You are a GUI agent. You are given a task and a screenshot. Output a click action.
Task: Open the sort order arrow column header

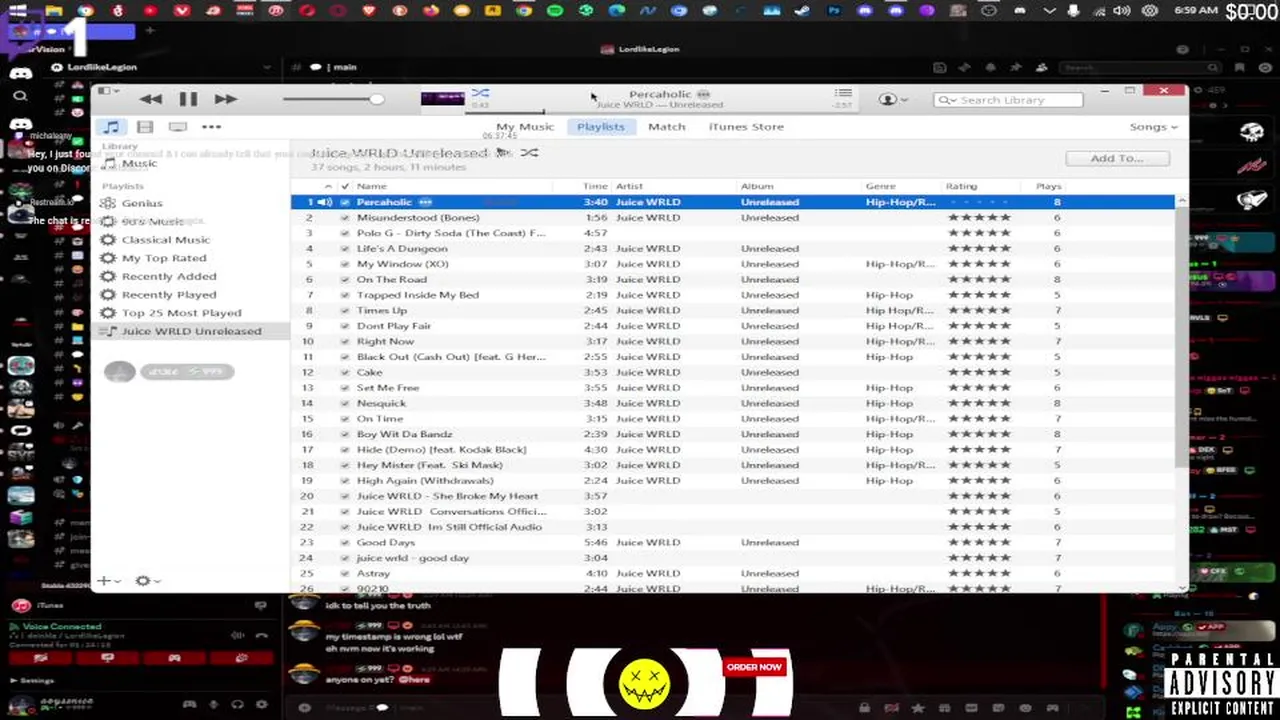pyautogui.click(x=328, y=186)
